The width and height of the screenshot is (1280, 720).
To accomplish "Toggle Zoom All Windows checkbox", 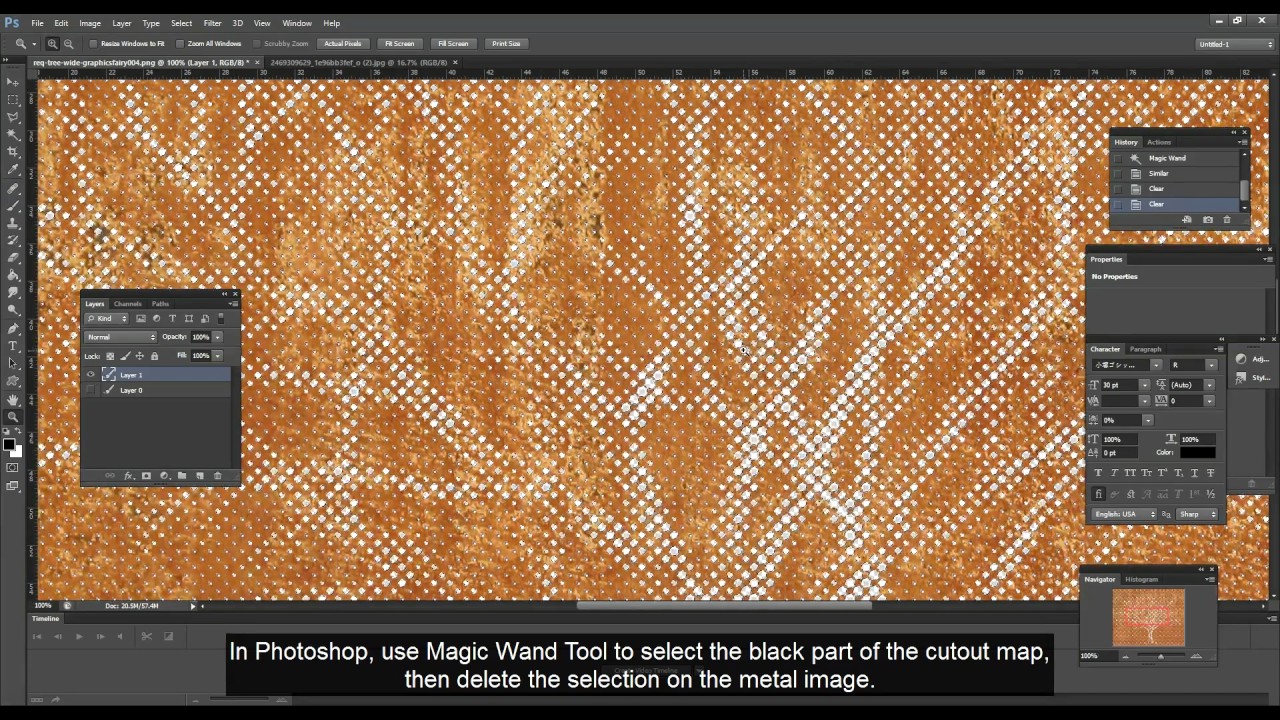I will [x=180, y=44].
